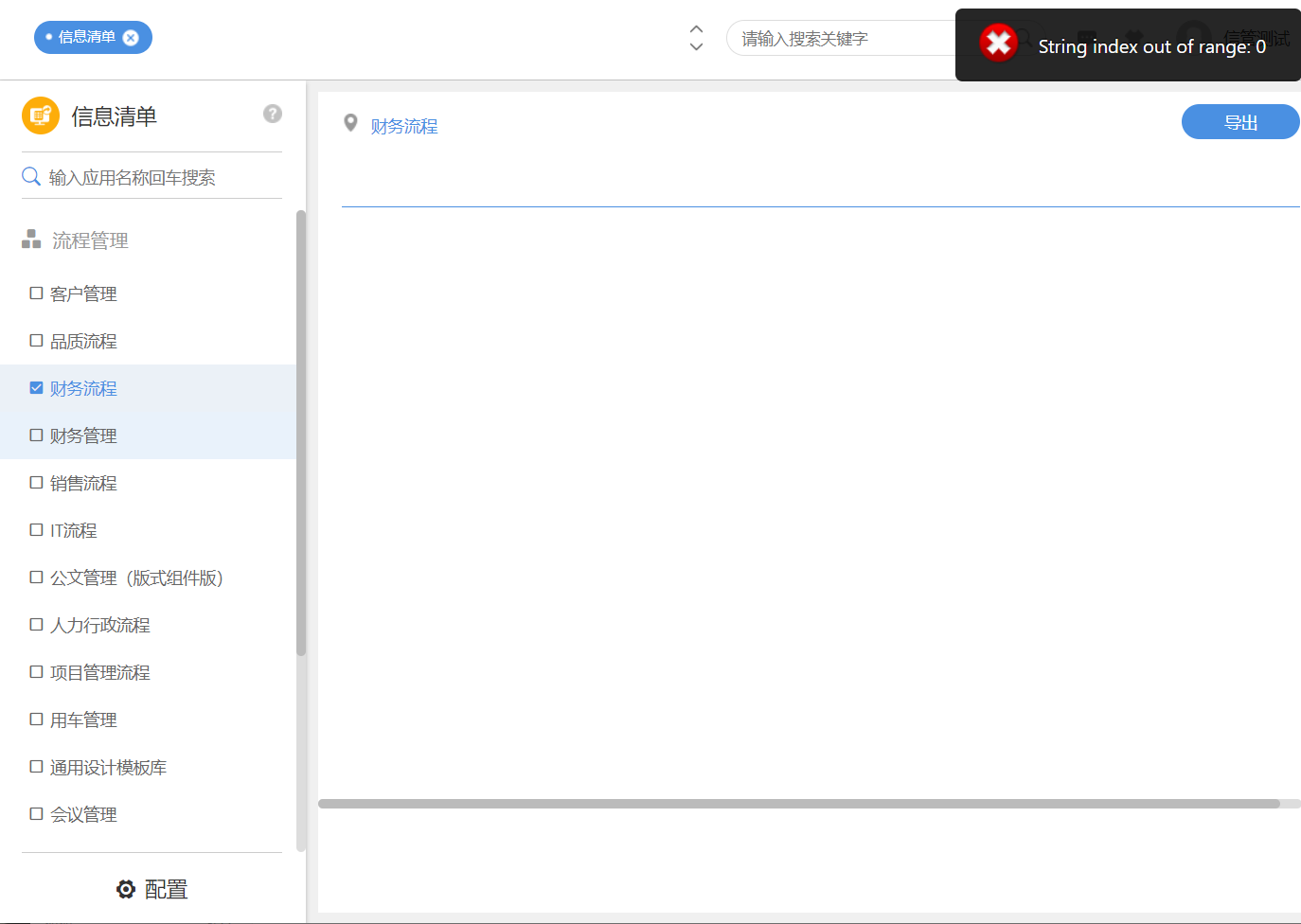Check the 人力行政流程 checkbox

coord(36,625)
